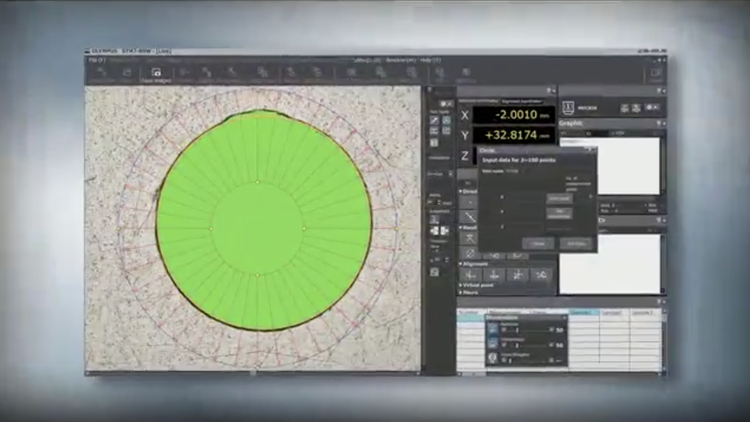
Task: Toggle the top light source icon in the illumination popup
Action: [x=493, y=328]
